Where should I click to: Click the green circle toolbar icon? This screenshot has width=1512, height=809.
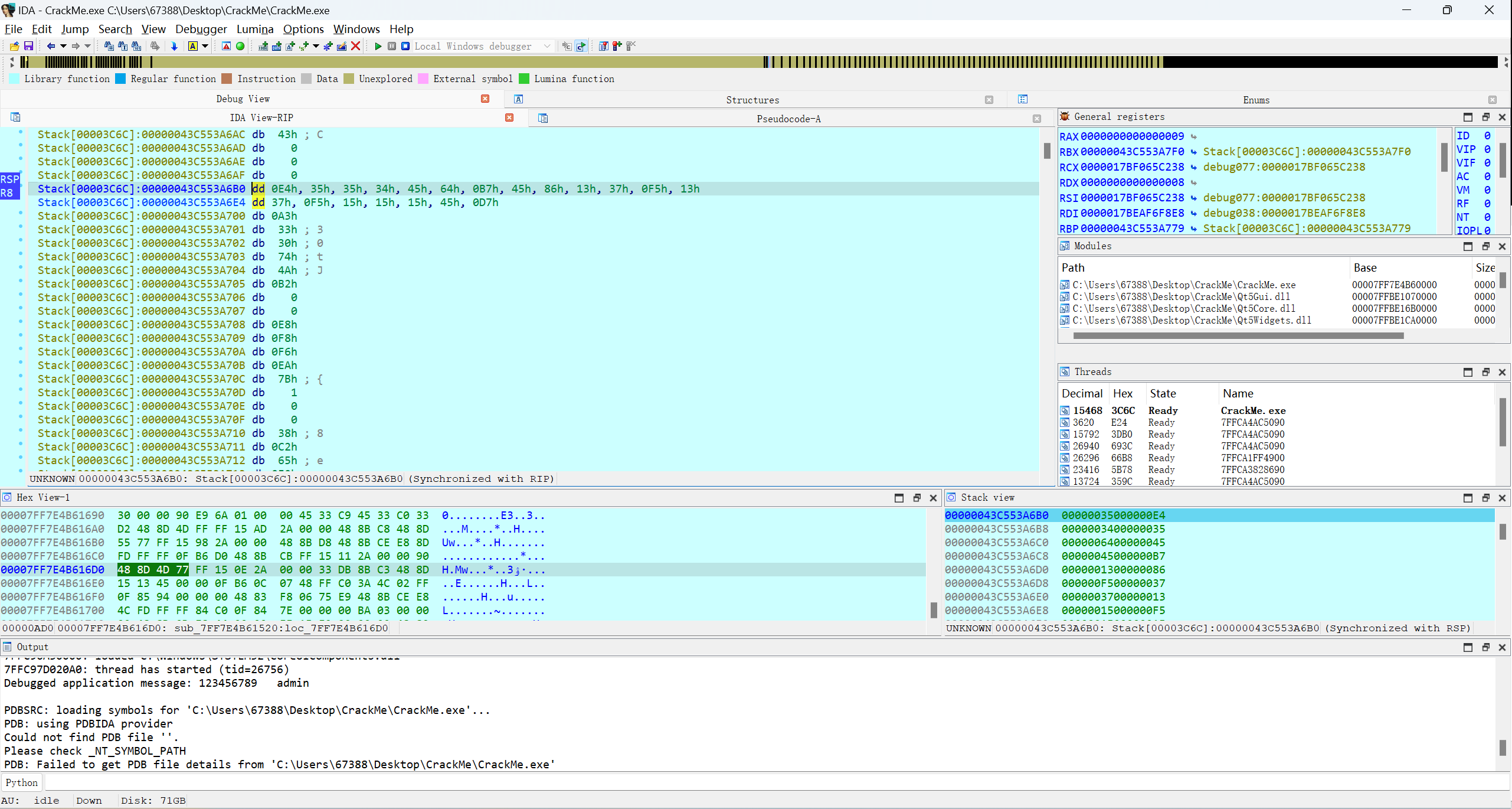pos(240,46)
